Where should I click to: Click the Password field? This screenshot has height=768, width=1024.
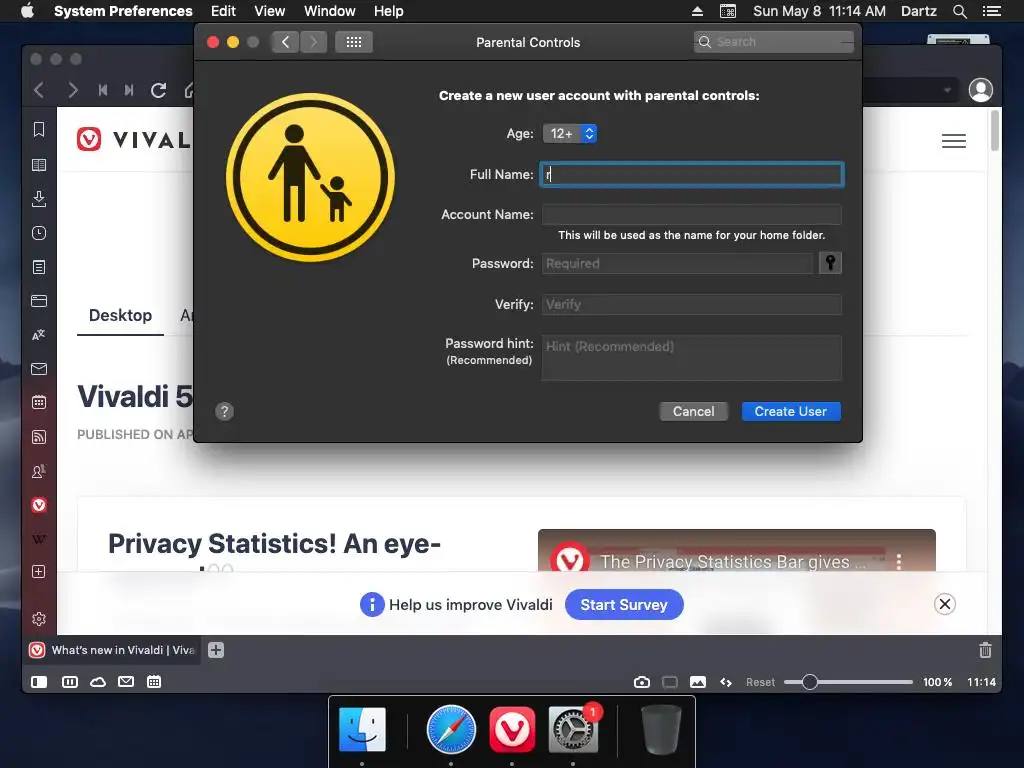pos(678,263)
